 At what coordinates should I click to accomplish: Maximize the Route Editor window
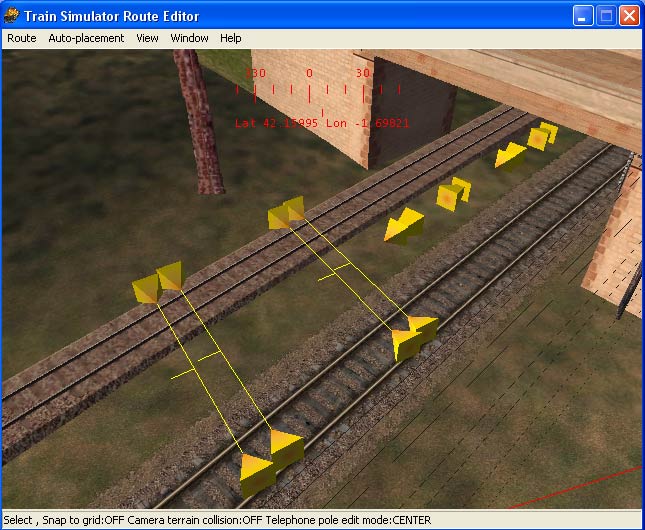pos(606,16)
